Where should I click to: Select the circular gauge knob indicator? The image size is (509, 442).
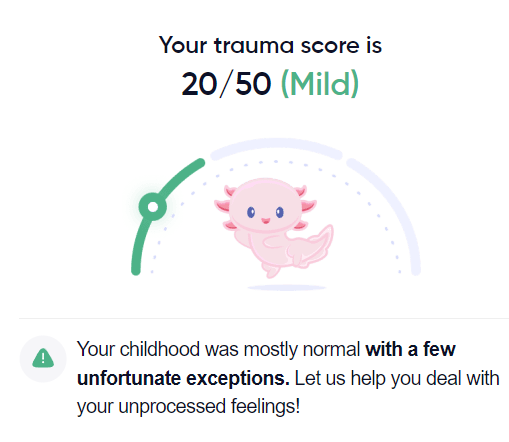coord(153,207)
